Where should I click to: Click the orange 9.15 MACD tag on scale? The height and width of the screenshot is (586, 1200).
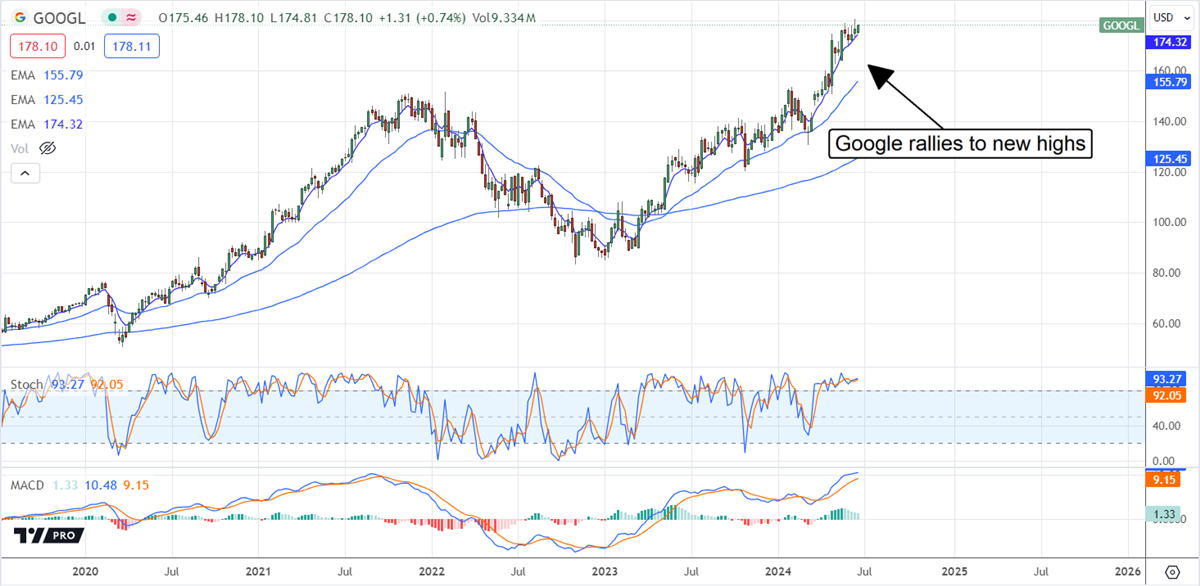click(1165, 480)
